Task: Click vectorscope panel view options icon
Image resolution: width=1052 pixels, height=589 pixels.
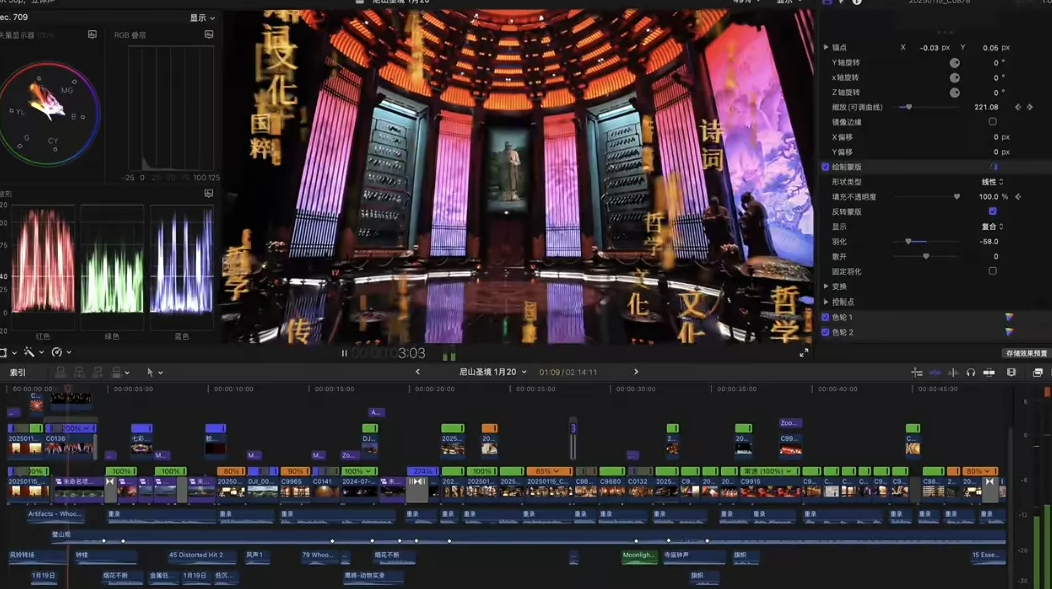Action: coord(92,35)
